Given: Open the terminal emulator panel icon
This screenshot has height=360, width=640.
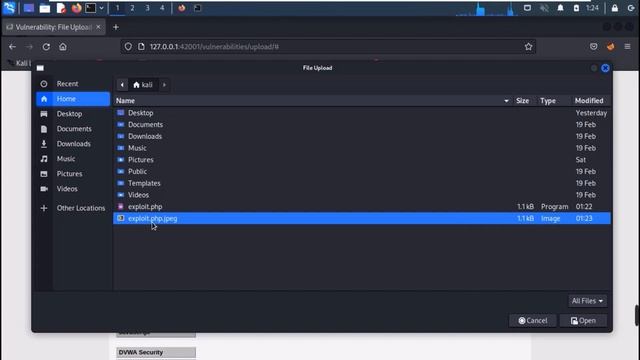Looking at the screenshot, I should (91, 8).
